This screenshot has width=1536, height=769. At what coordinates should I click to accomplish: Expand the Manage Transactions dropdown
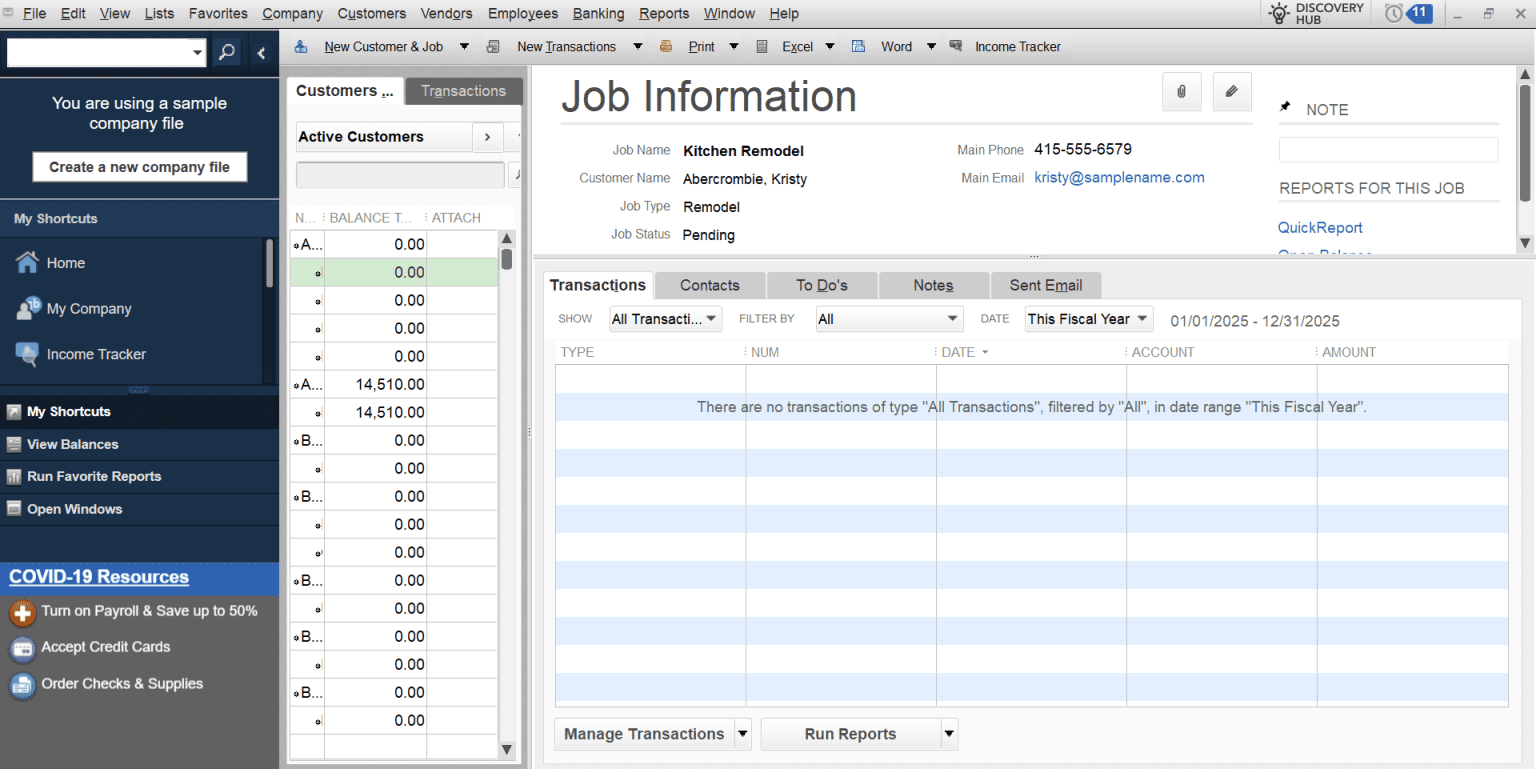pyautogui.click(x=744, y=734)
